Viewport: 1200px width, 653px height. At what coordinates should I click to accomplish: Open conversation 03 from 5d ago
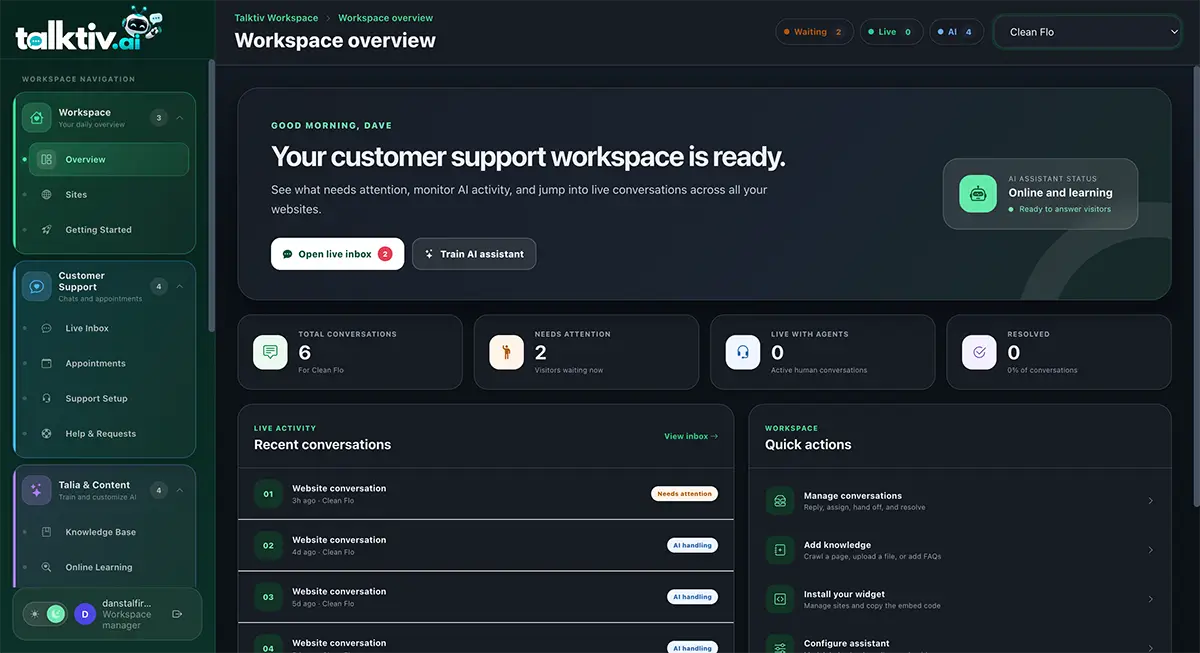[486, 597]
